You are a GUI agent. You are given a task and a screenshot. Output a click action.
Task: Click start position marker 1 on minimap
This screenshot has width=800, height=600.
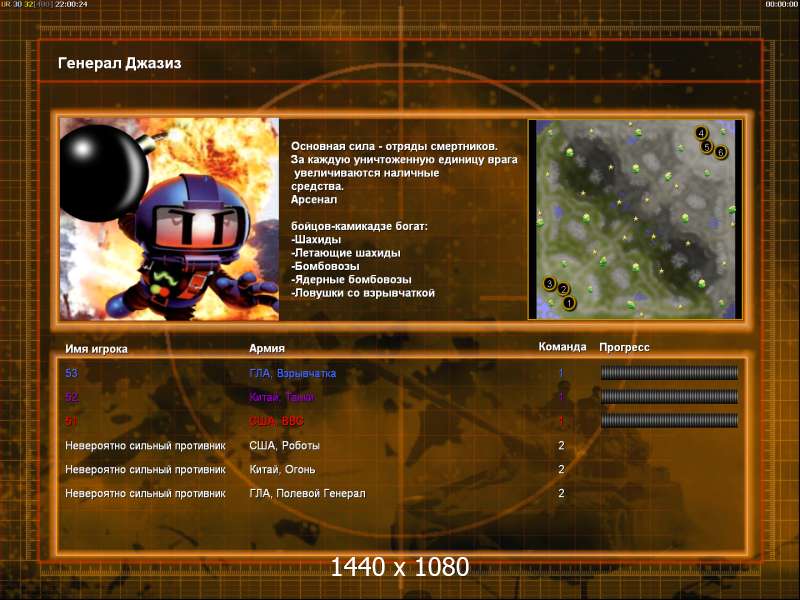[568, 303]
